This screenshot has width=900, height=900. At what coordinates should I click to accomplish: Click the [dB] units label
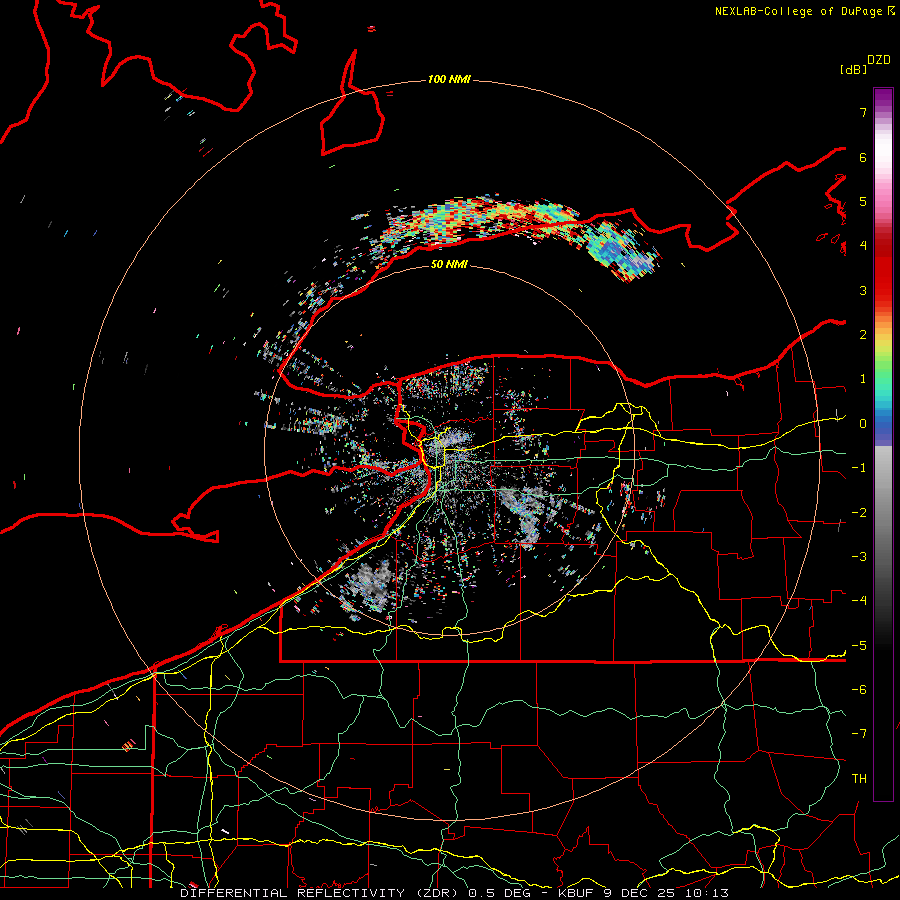[x=854, y=69]
